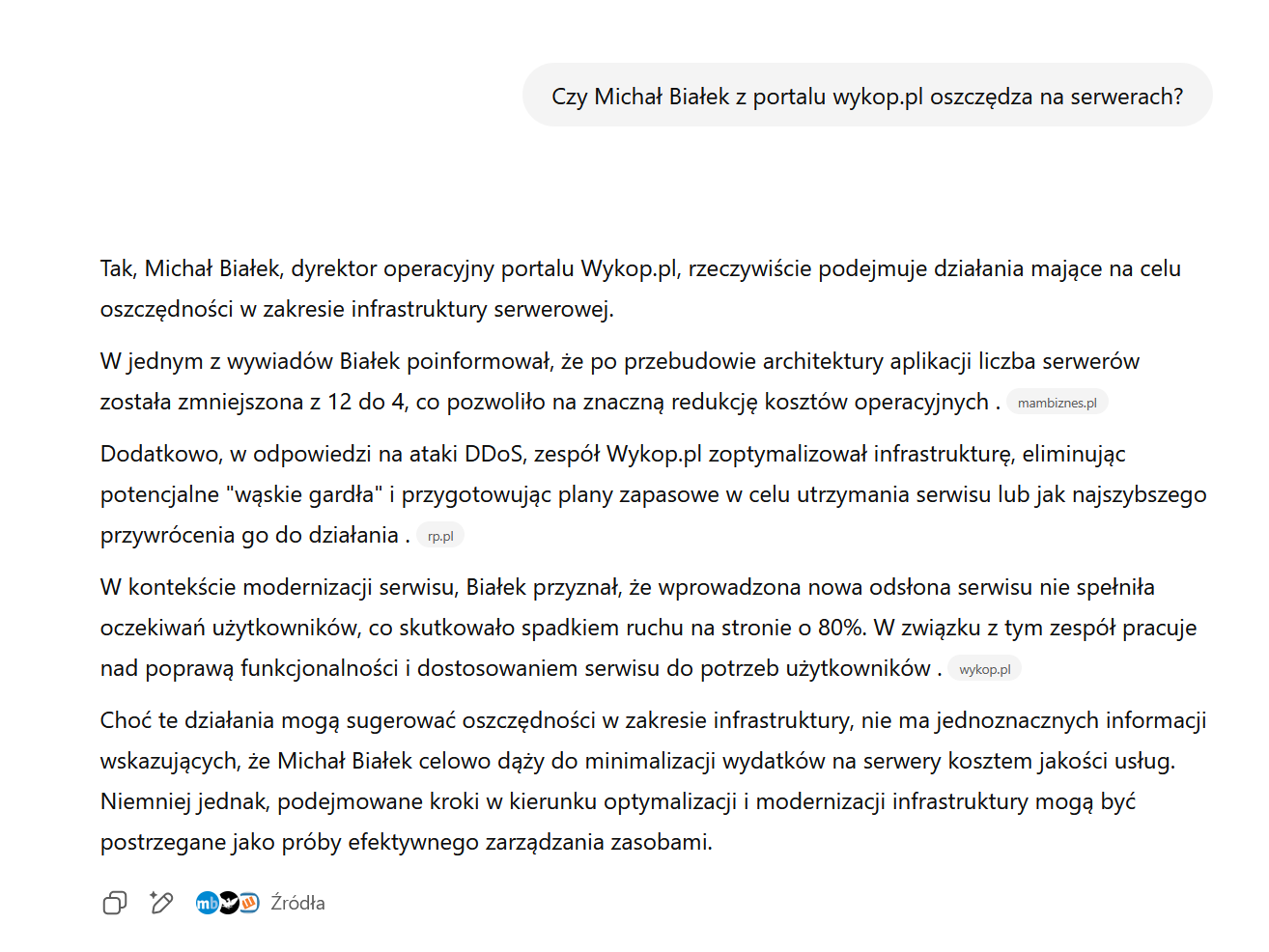The height and width of the screenshot is (952, 1269).
Task: Open the rp.pl citation chip
Action: click(x=440, y=536)
